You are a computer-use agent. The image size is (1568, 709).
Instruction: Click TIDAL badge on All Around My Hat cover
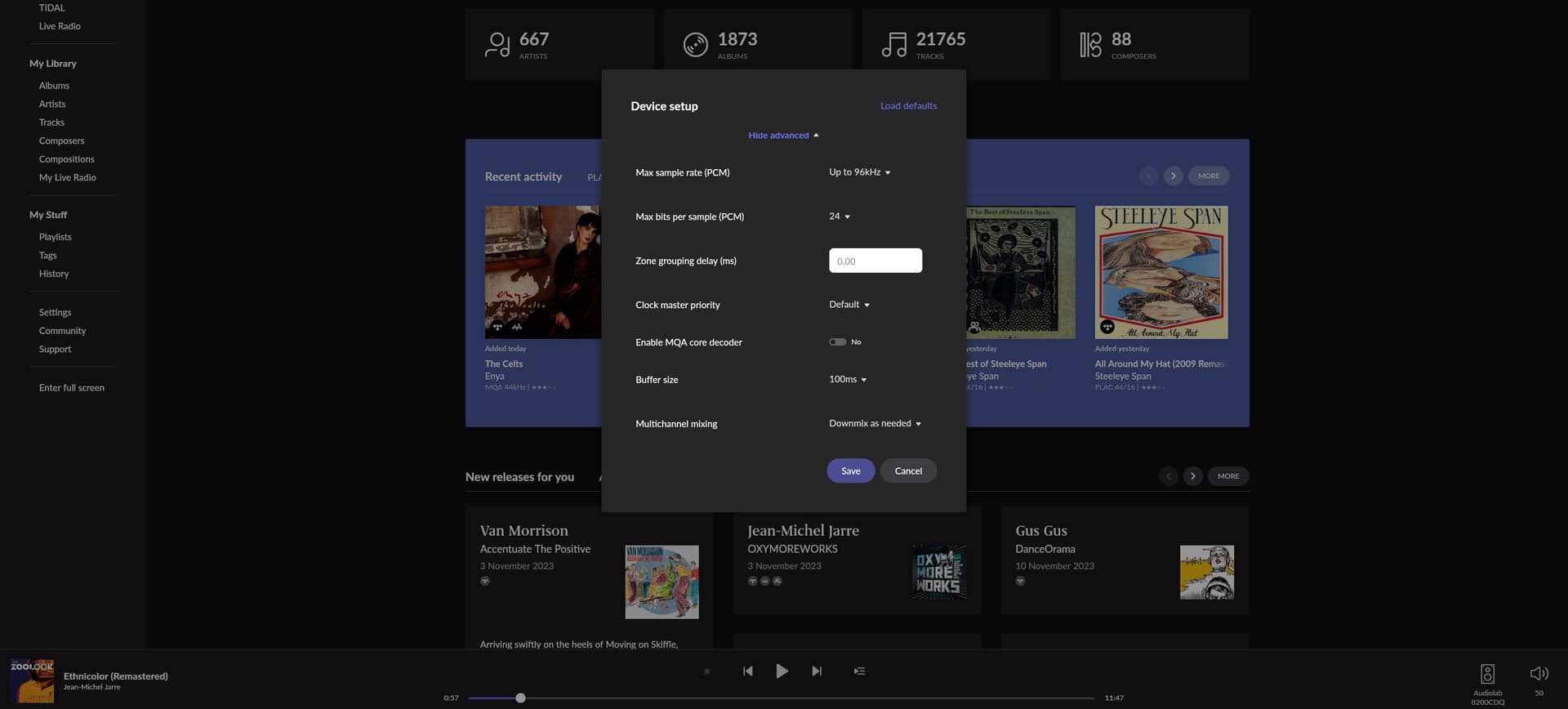pyautogui.click(x=1107, y=327)
